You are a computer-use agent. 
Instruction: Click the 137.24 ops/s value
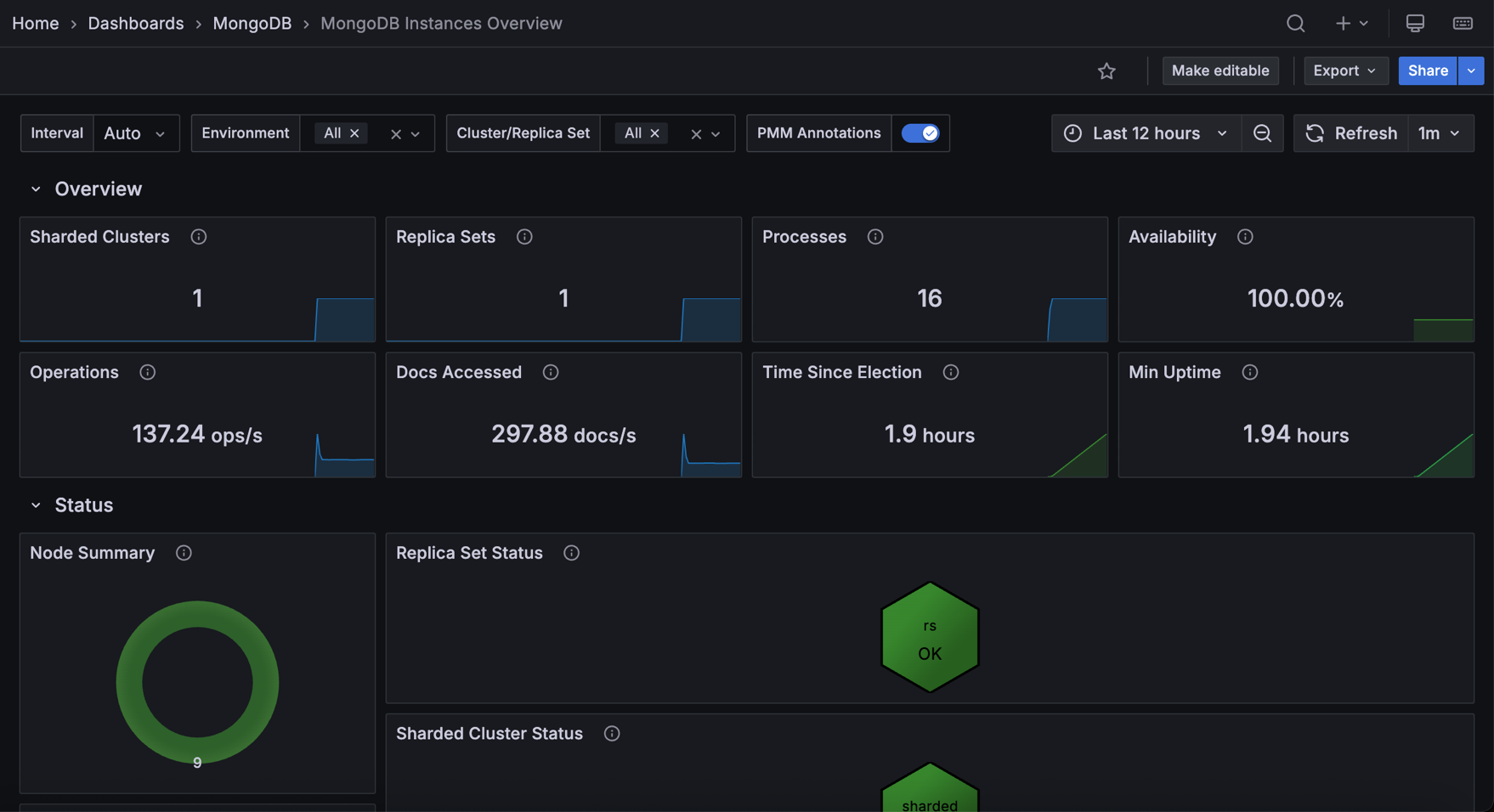pyautogui.click(x=197, y=435)
